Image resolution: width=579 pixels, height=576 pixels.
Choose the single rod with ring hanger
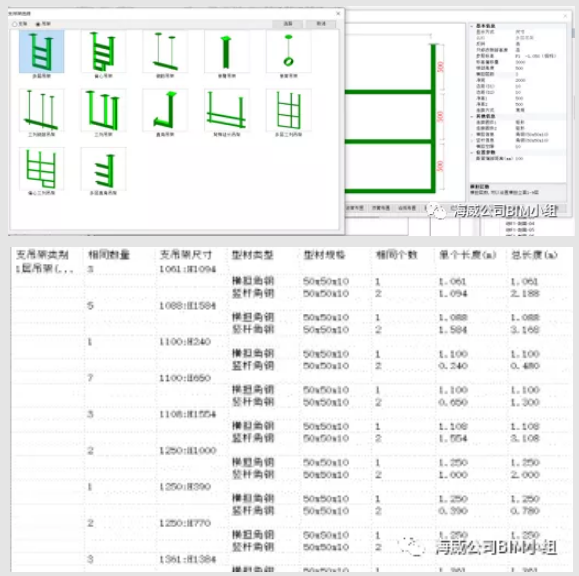(x=288, y=52)
